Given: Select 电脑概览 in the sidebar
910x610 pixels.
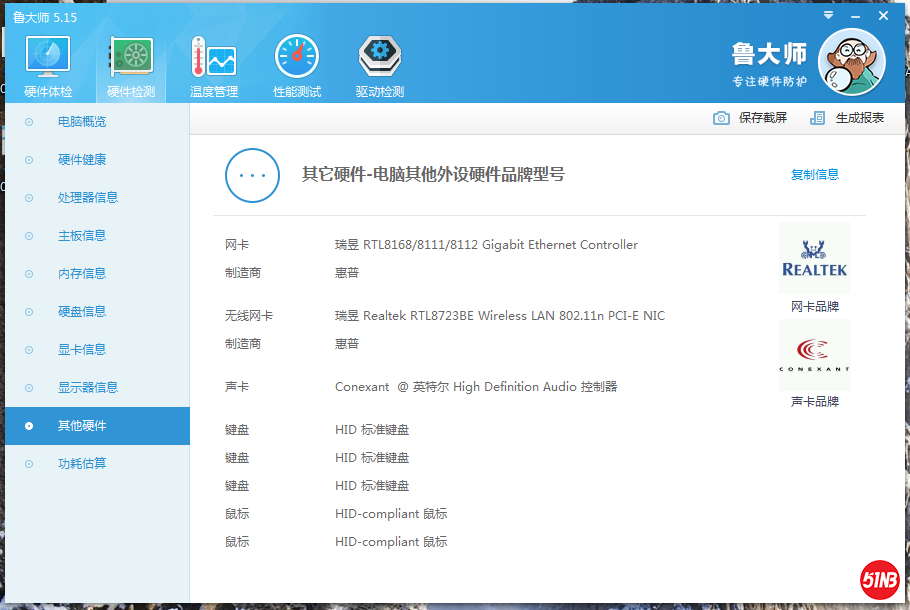Looking at the screenshot, I should point(82,122).
